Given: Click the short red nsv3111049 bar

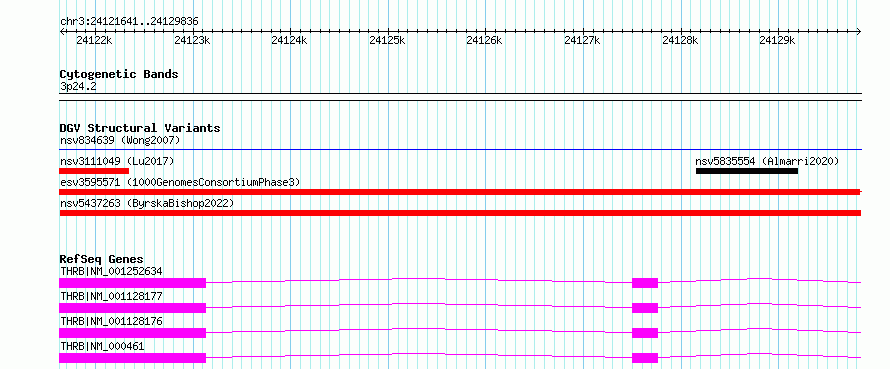Looking at the screenshot, I should click(94, 171).
